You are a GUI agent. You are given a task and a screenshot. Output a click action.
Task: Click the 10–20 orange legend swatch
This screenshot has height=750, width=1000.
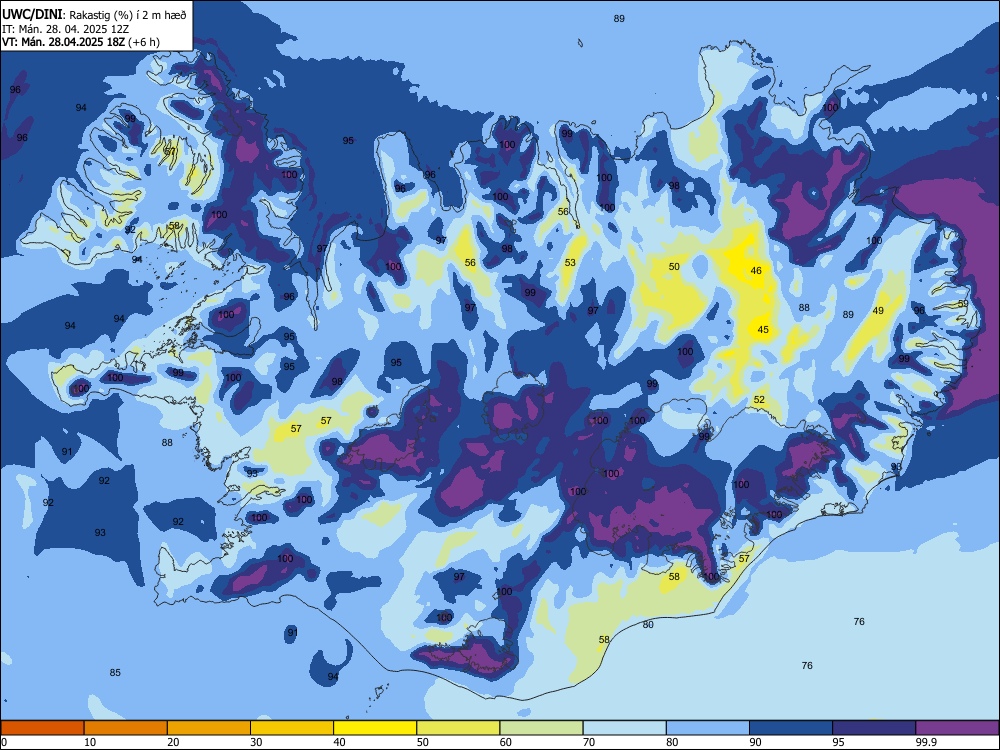[126, 728]
